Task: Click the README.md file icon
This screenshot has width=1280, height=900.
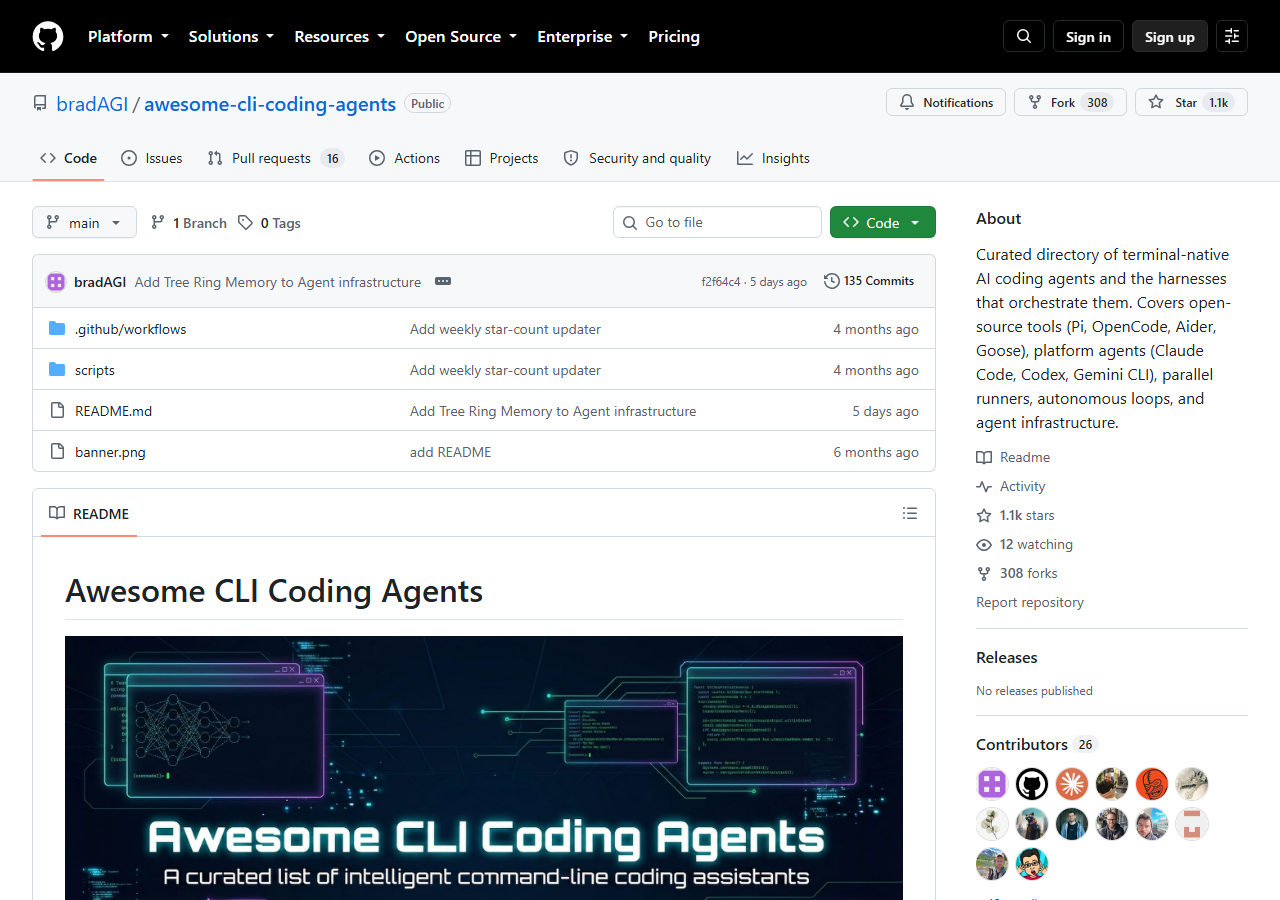Action: coord(57,411)
